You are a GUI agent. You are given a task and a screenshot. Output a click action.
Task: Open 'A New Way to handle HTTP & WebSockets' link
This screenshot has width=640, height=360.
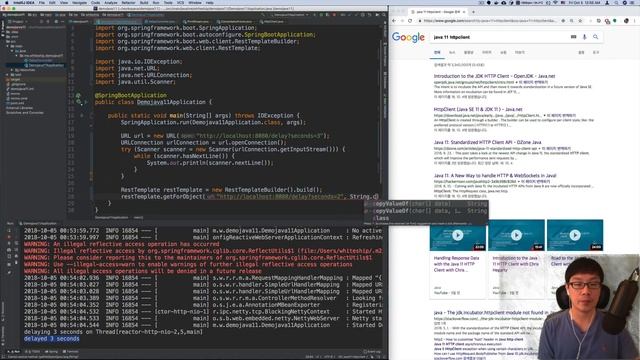[495, 176]
